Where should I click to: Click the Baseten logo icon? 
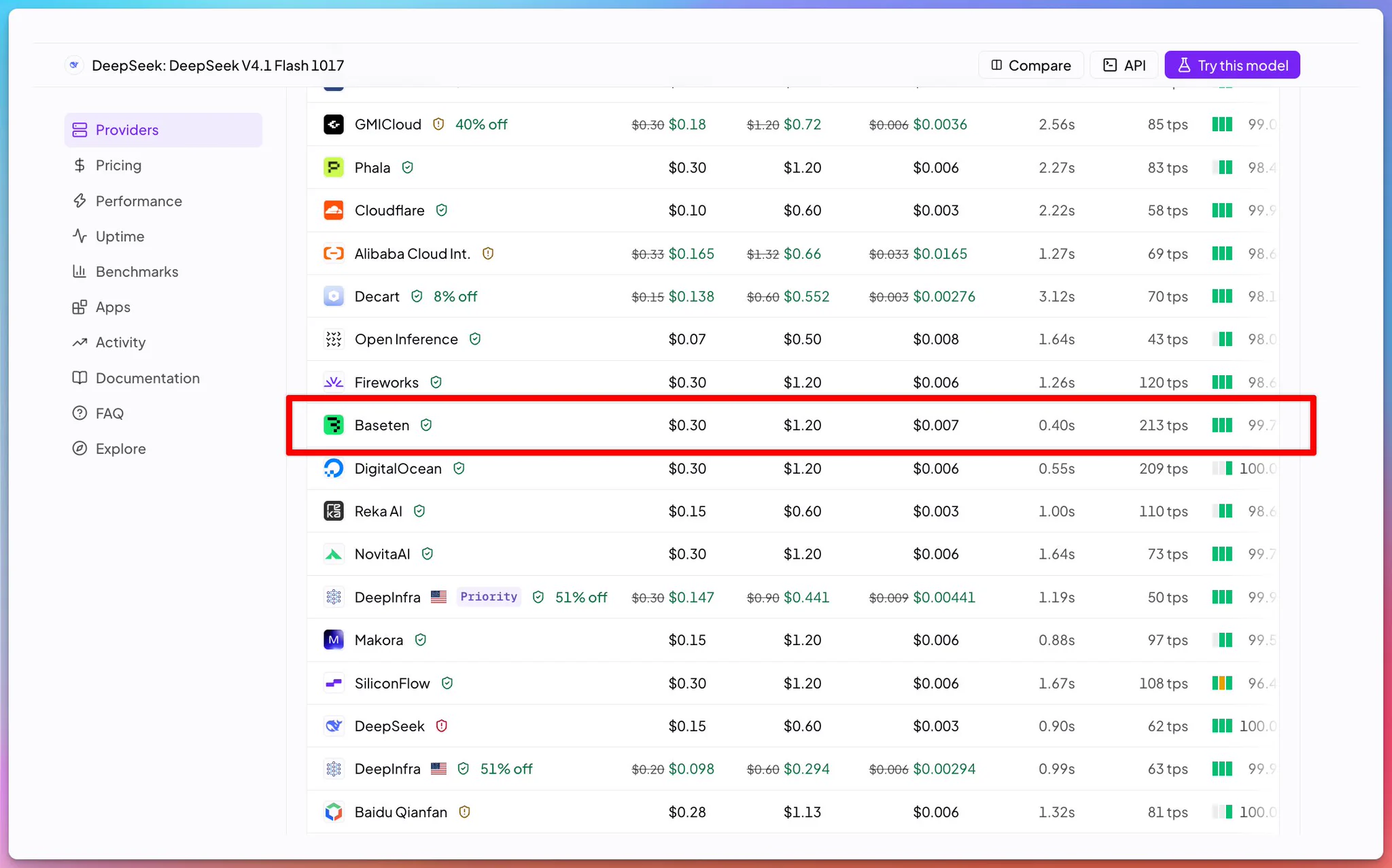click(333, 425)
